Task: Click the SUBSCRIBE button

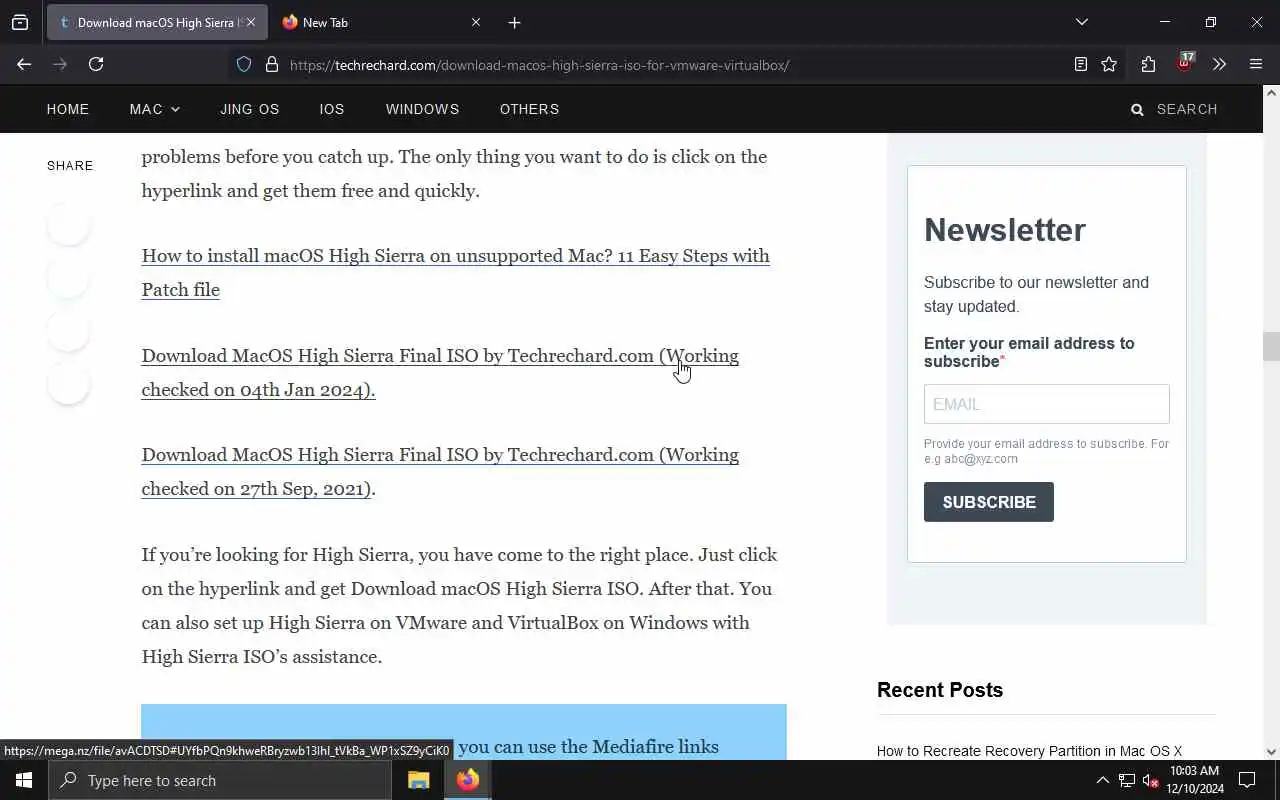Action: coord(989,502)
